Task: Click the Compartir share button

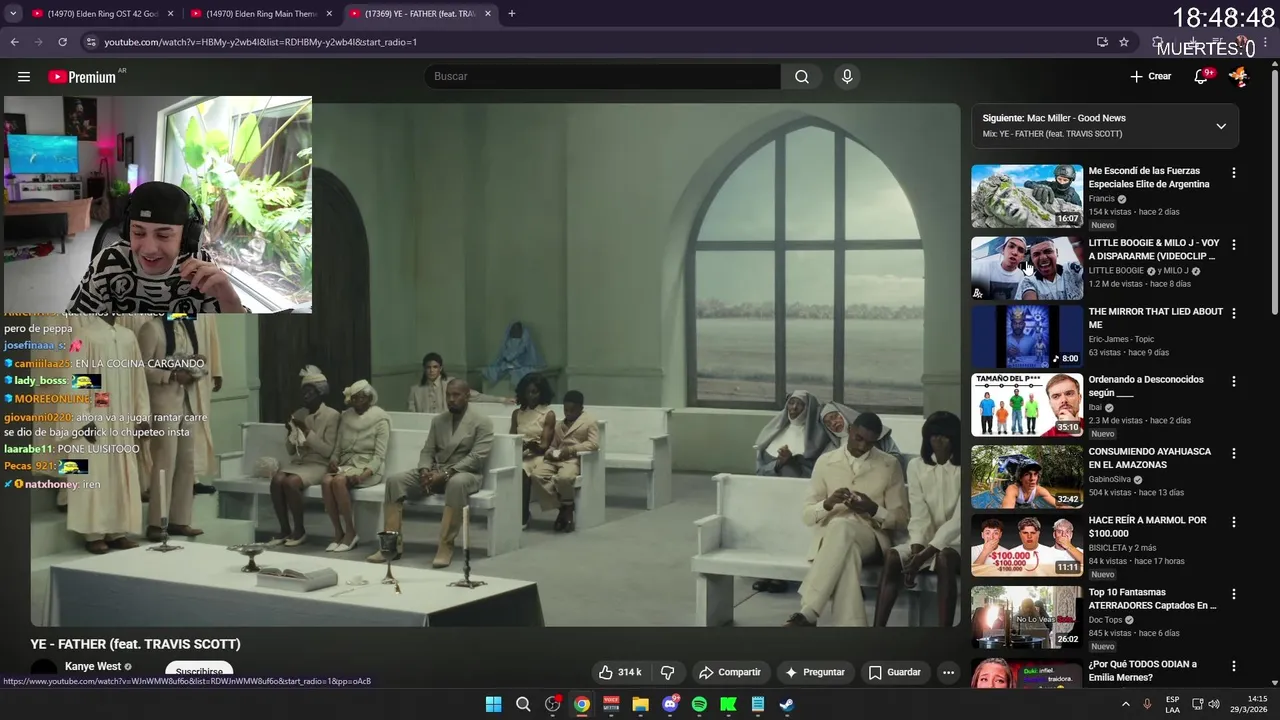Action: [729, 672]
